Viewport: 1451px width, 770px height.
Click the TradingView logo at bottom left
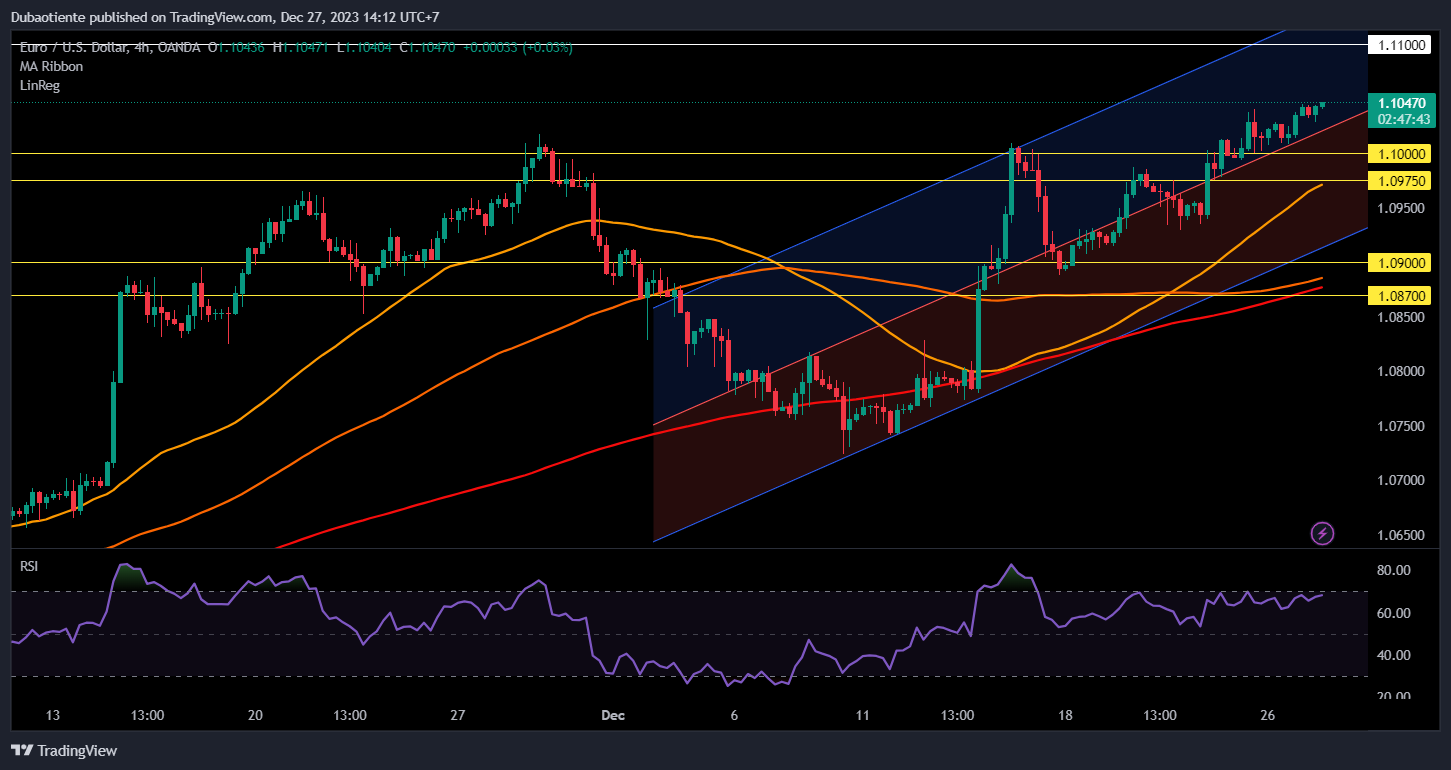coord(64,750)
